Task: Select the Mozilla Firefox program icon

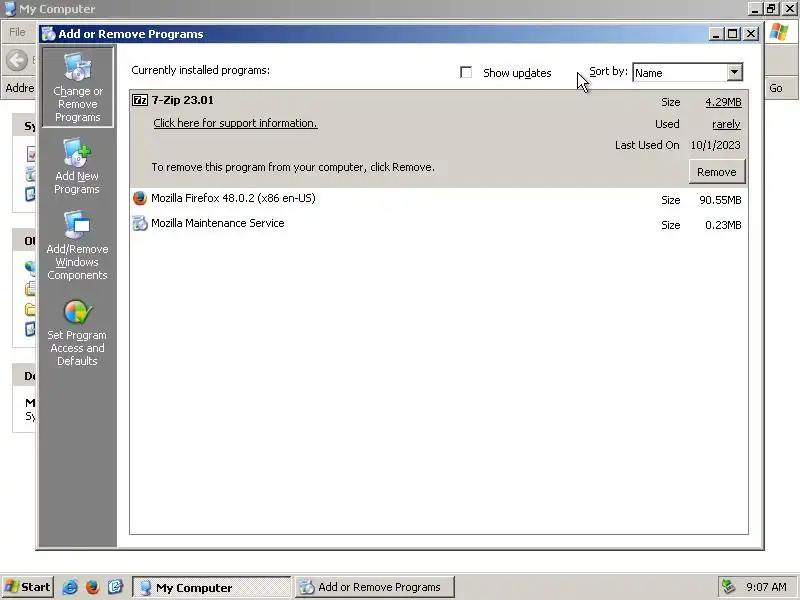Action: [x=140, y=198]
